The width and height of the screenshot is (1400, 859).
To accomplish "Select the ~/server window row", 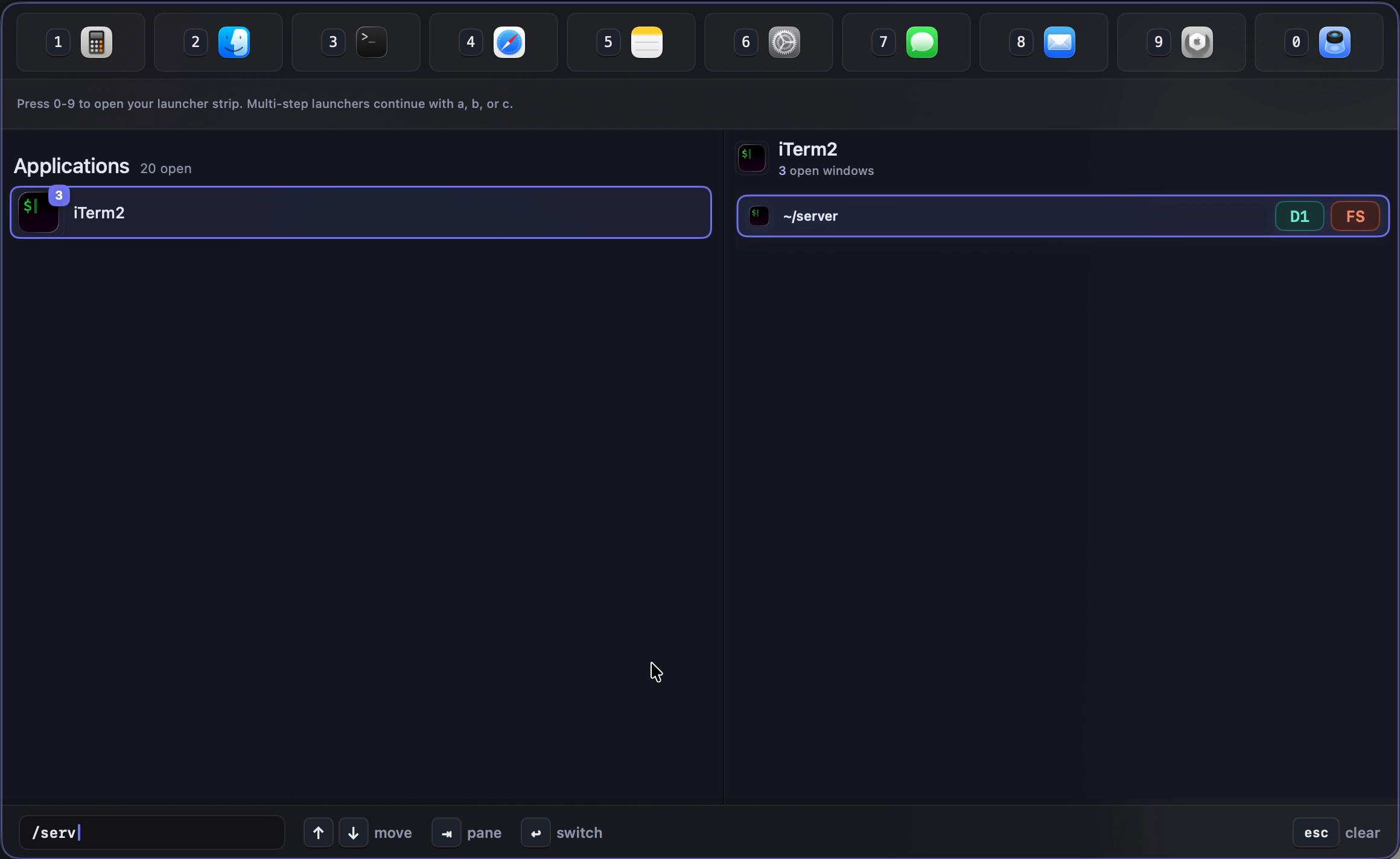I will 1063,216.
